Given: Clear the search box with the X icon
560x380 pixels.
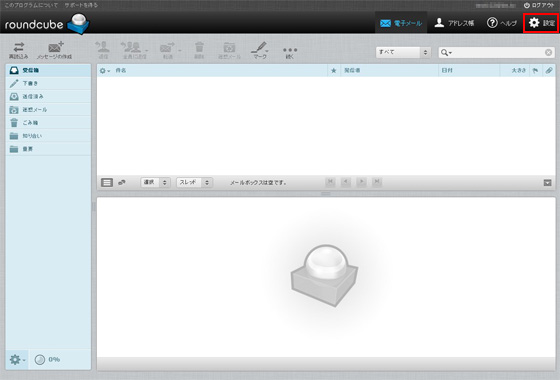Looking at the screenshot, I should tap(549, 52).
